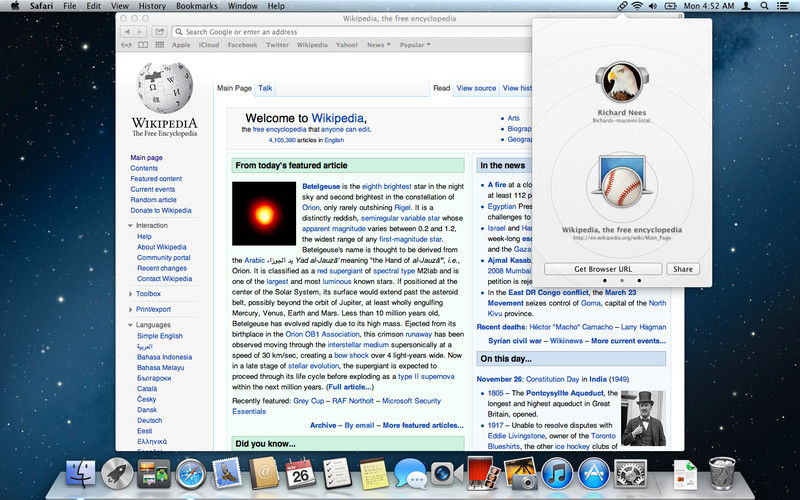
Task: Click the Safari address search field
Action: 351,32
